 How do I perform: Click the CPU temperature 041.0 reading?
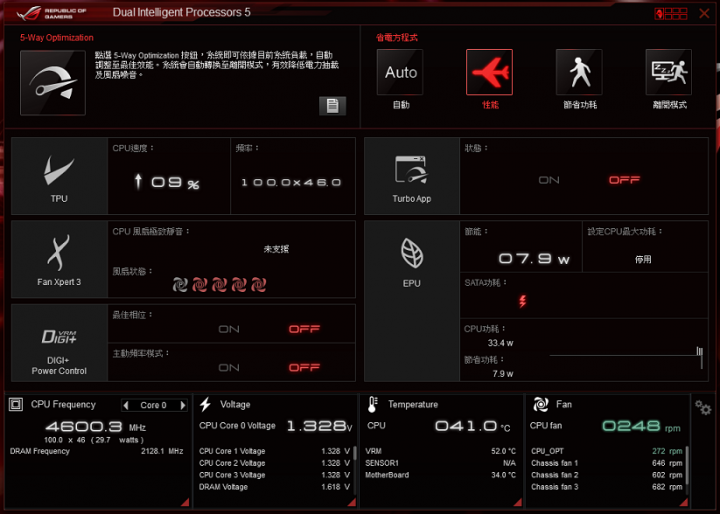pos(472,426)
